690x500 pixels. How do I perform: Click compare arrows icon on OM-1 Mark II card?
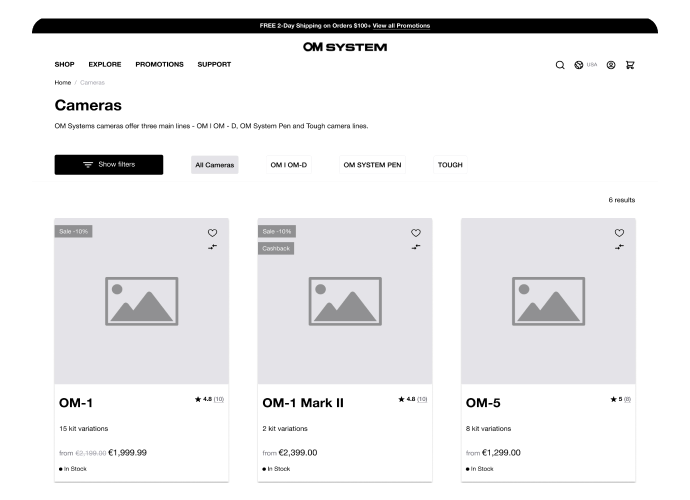click(x=416, y=247)
